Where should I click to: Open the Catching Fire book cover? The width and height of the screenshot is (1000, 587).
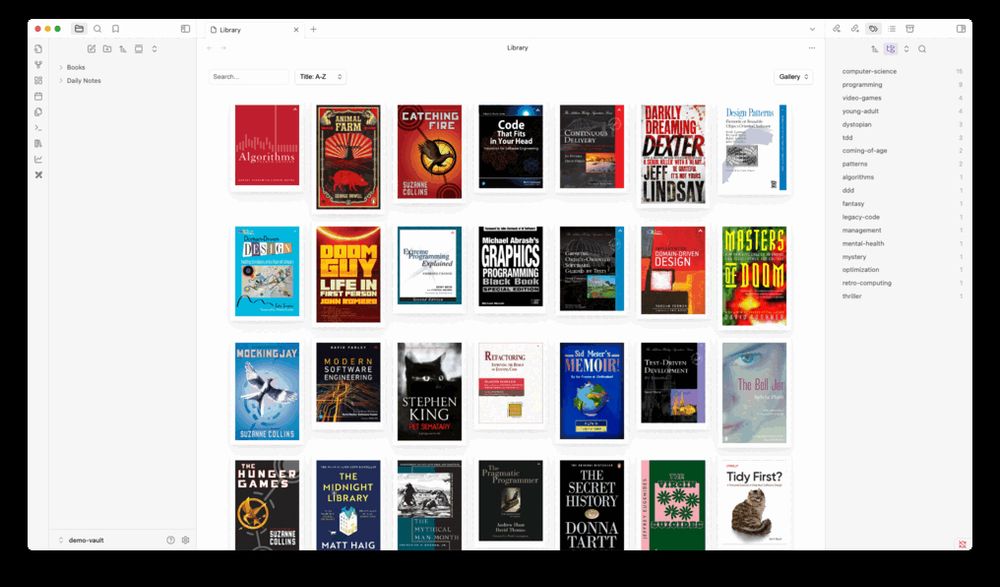point(429,152)
